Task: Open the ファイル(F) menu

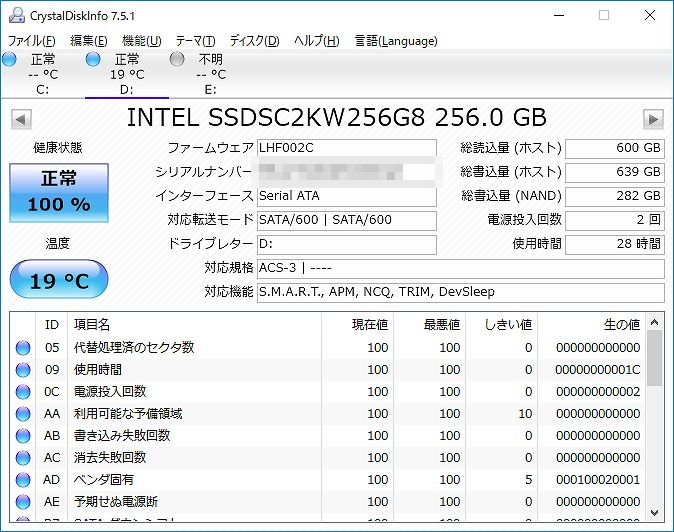Action: 32,41
